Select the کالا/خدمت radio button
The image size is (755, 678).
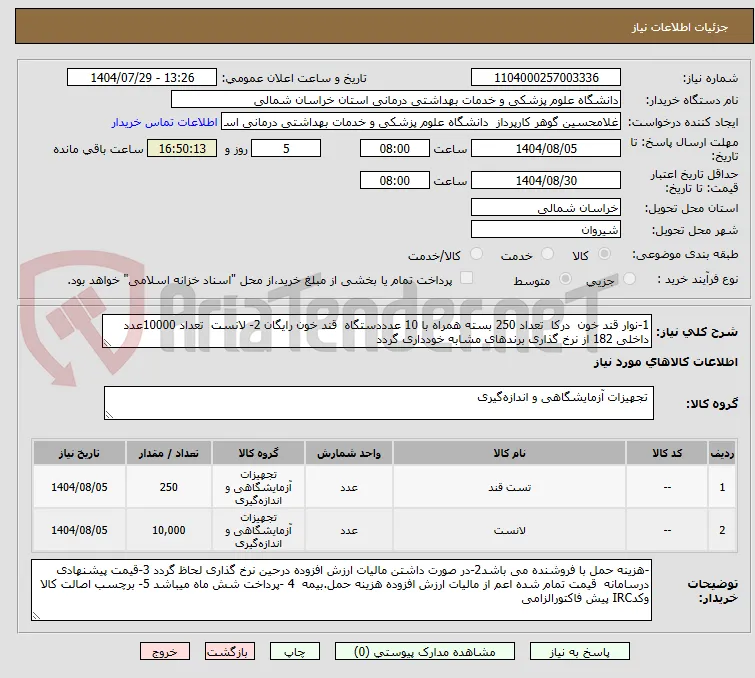click(476, 254)
